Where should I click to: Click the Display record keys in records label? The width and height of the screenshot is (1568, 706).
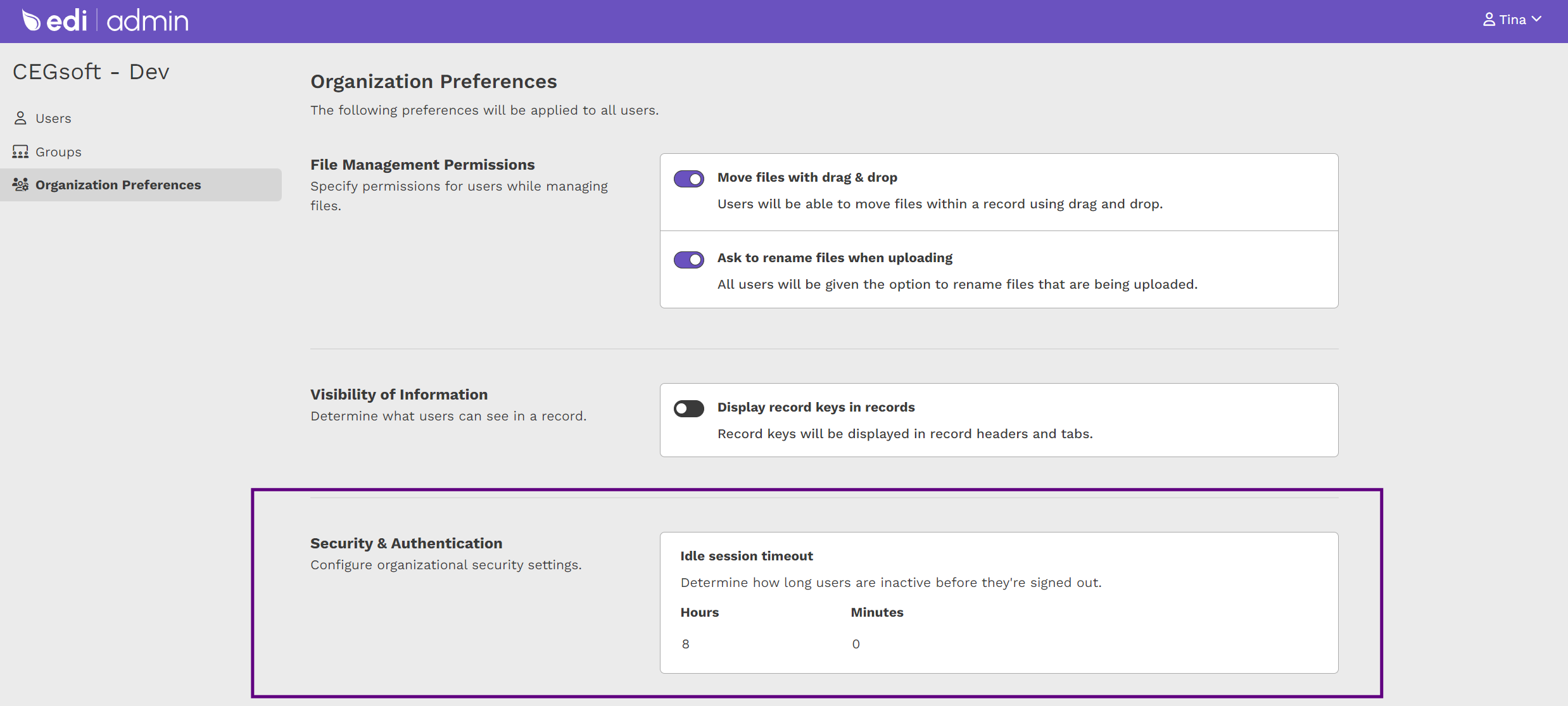pos(816,407)
